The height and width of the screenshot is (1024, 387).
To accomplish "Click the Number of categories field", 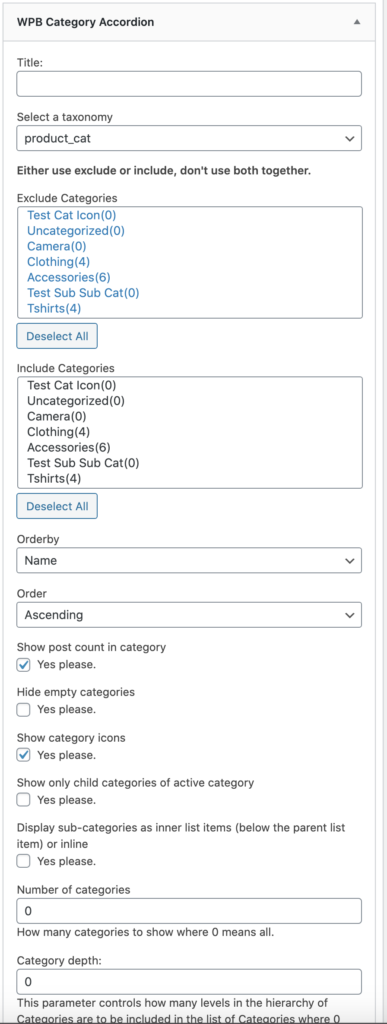I will click(189, 910).
